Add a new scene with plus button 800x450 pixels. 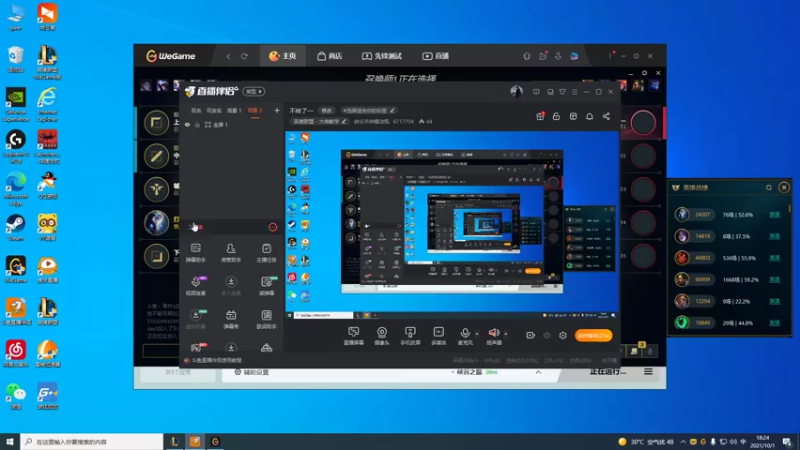[x=277, y=110]
